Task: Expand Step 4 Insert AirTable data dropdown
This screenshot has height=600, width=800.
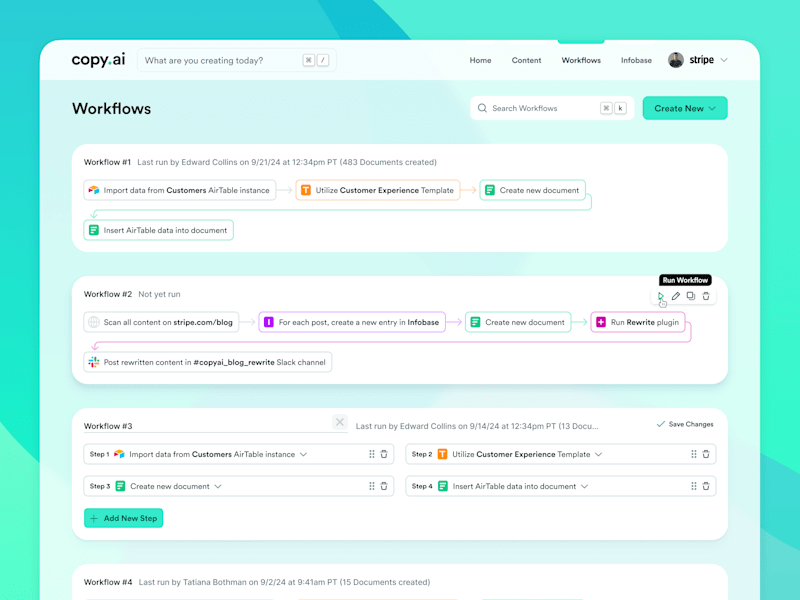Action: pos(585,486)
